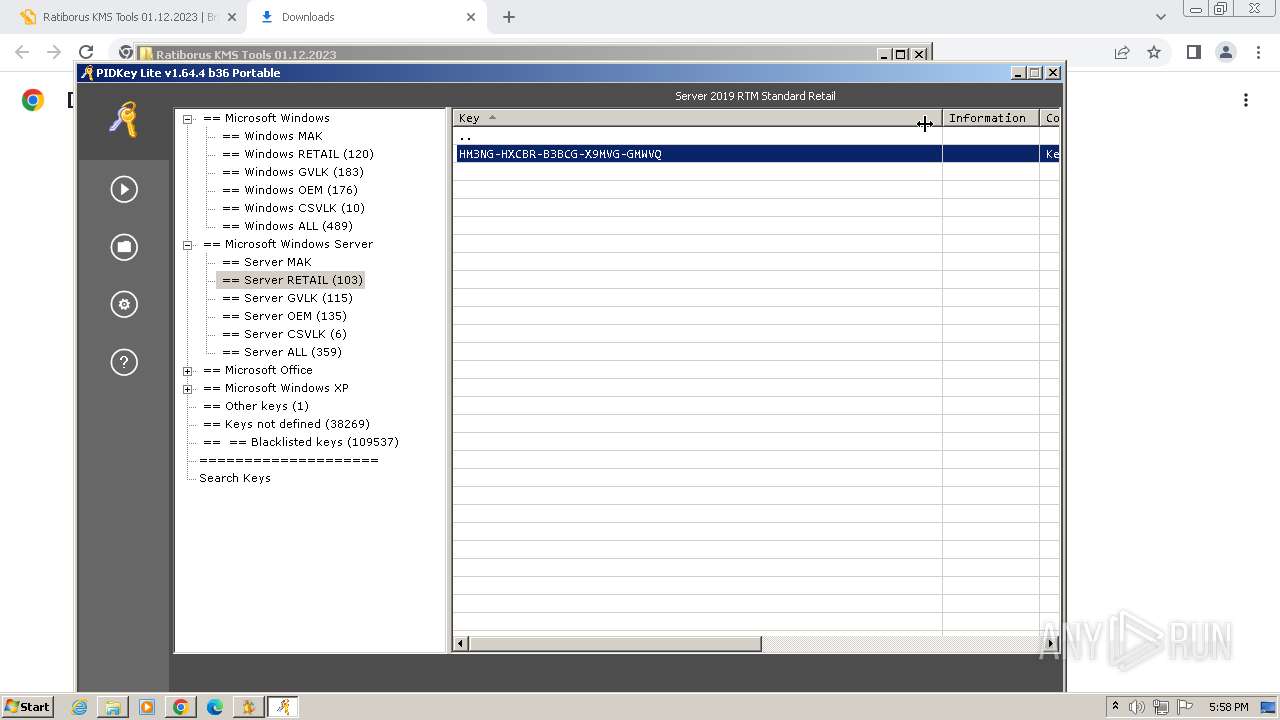This screenshot has height=720, width=1280.
Task: Collapse the Microsoft Windows tree node
Action: [x=187, y=119]
